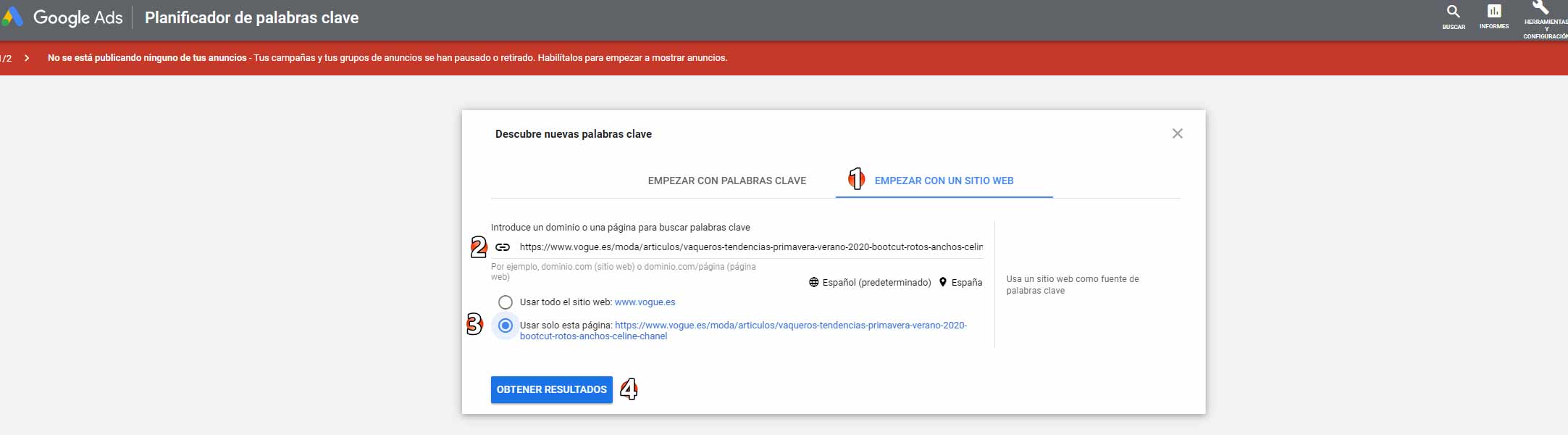This screenshot has width=1568, height=435.
Task: Change the España location targeting
Action: coord(960,283)
